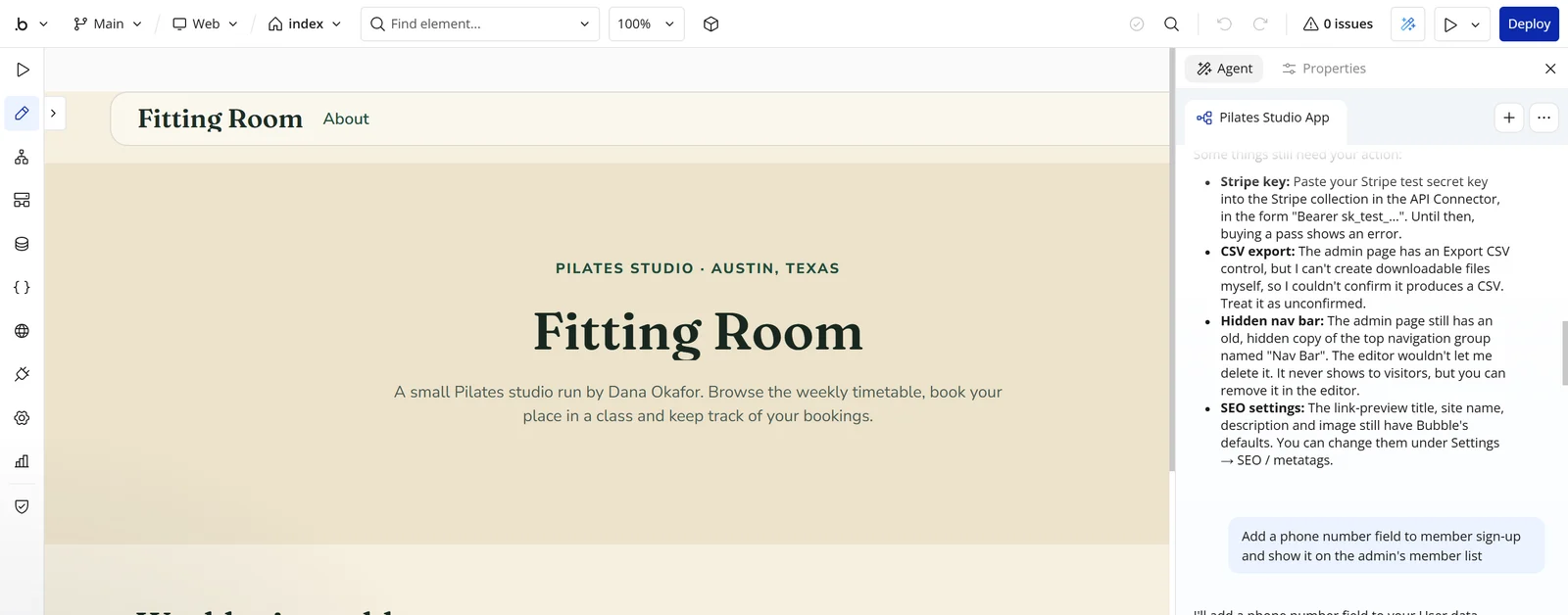
Task: Click the magnifier search icon near undo
Action: [1171, 24]
